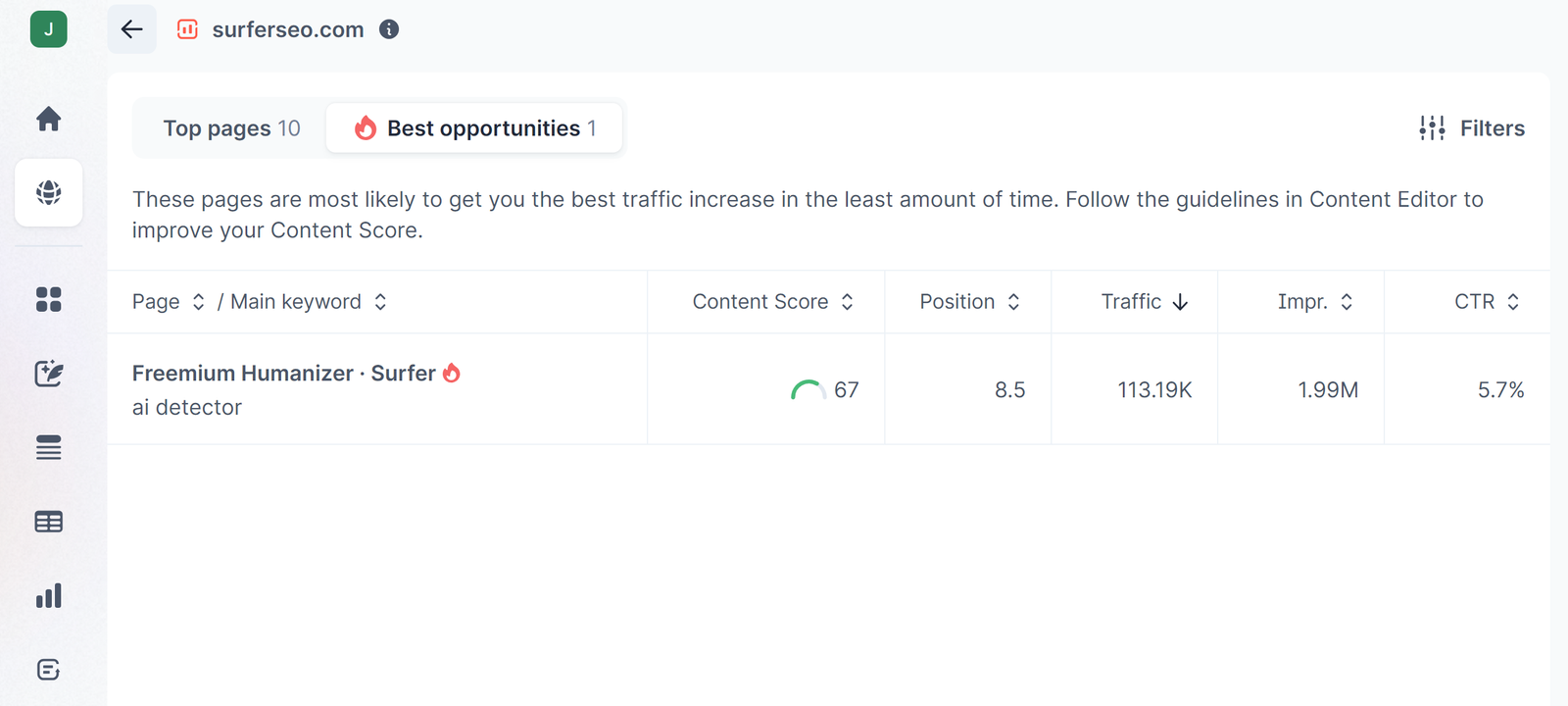Select the Home icon in the sidebar
1568x706 pixels.
[48, 119]
